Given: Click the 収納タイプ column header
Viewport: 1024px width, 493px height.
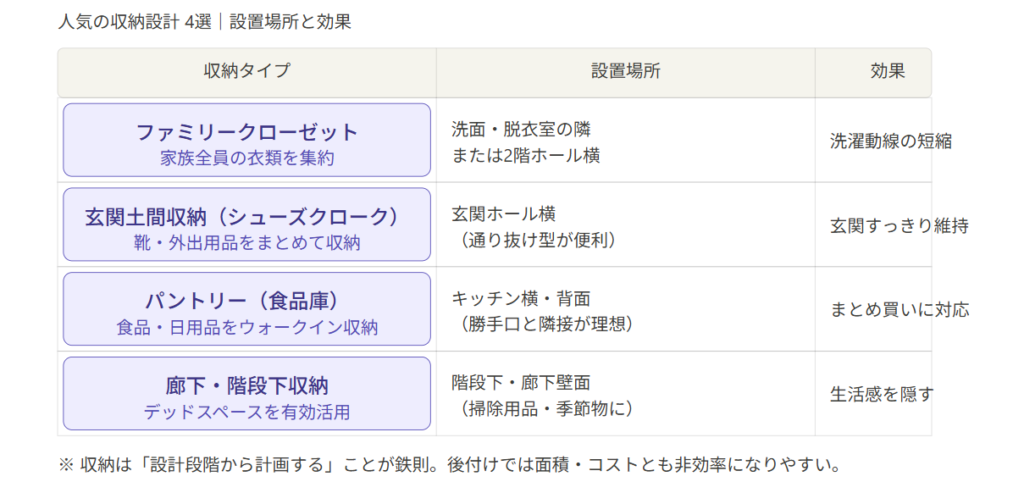Looking at the screenshot, I should coord(246,71).
